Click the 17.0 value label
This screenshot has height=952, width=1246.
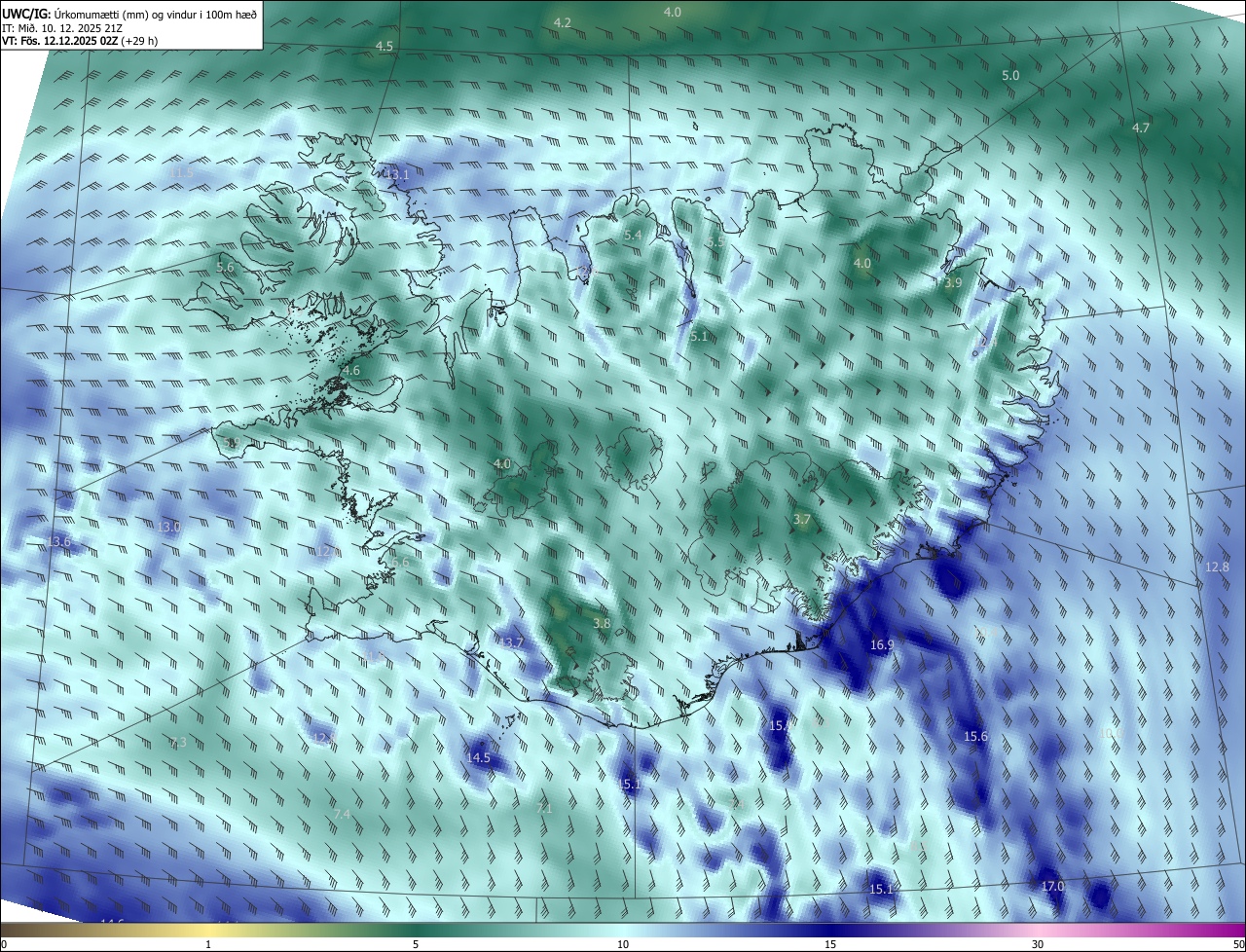pyautogui.click(x=1052, y=887)
